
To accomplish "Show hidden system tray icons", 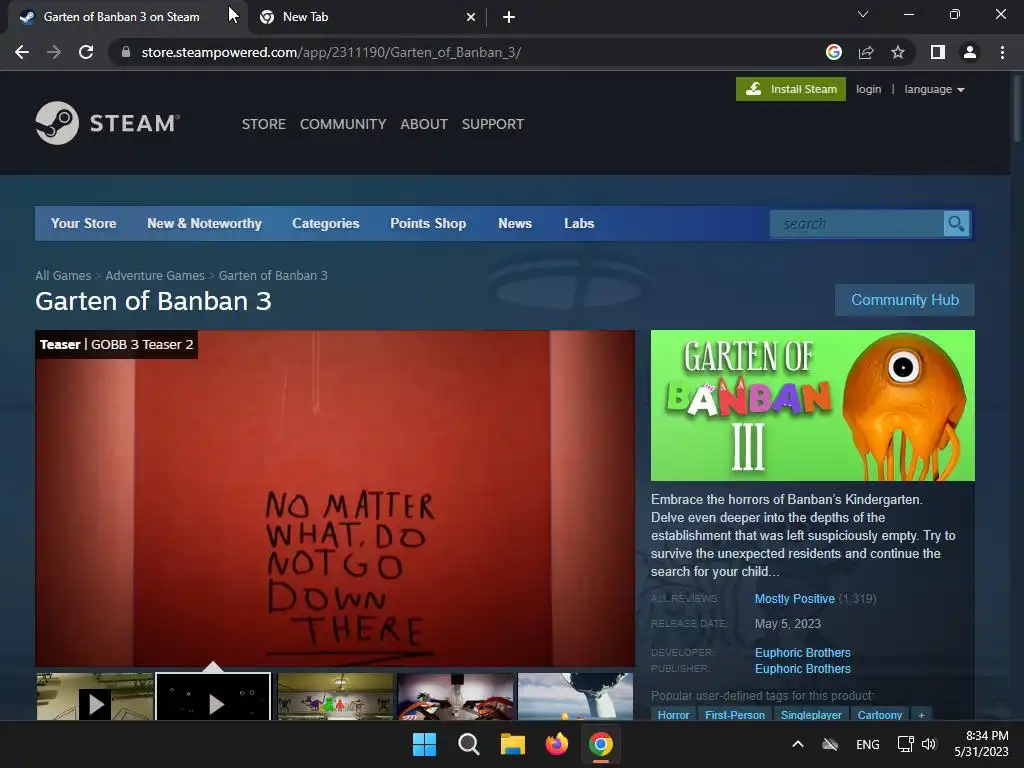I will pyautogui.click(x=797, y=744).
